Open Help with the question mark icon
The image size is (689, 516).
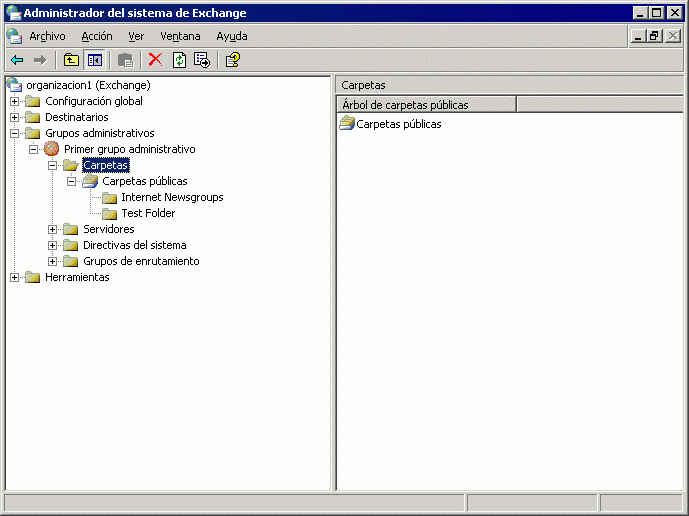pyautogui.click(x=232, y=60)
